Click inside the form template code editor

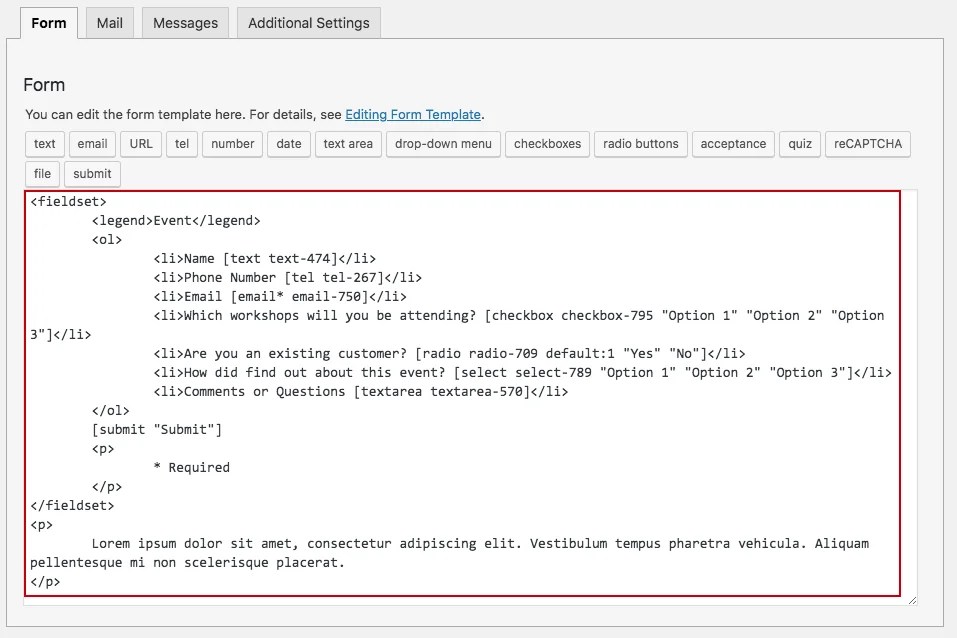pos(463,393)
